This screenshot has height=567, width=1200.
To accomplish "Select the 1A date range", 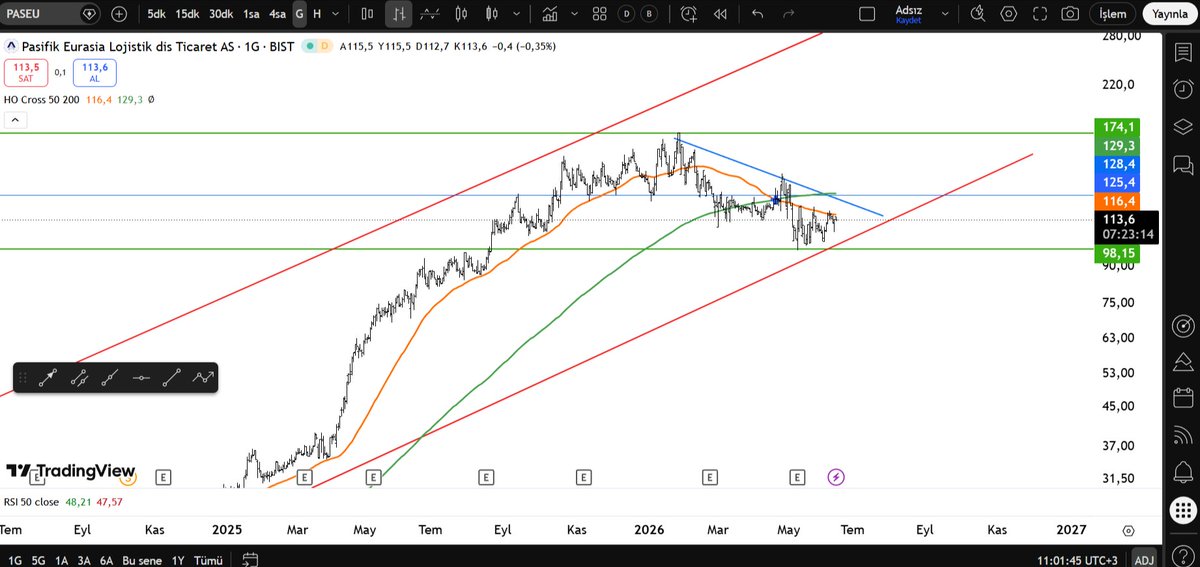I will pyautogui.click(x=62, y=559).
